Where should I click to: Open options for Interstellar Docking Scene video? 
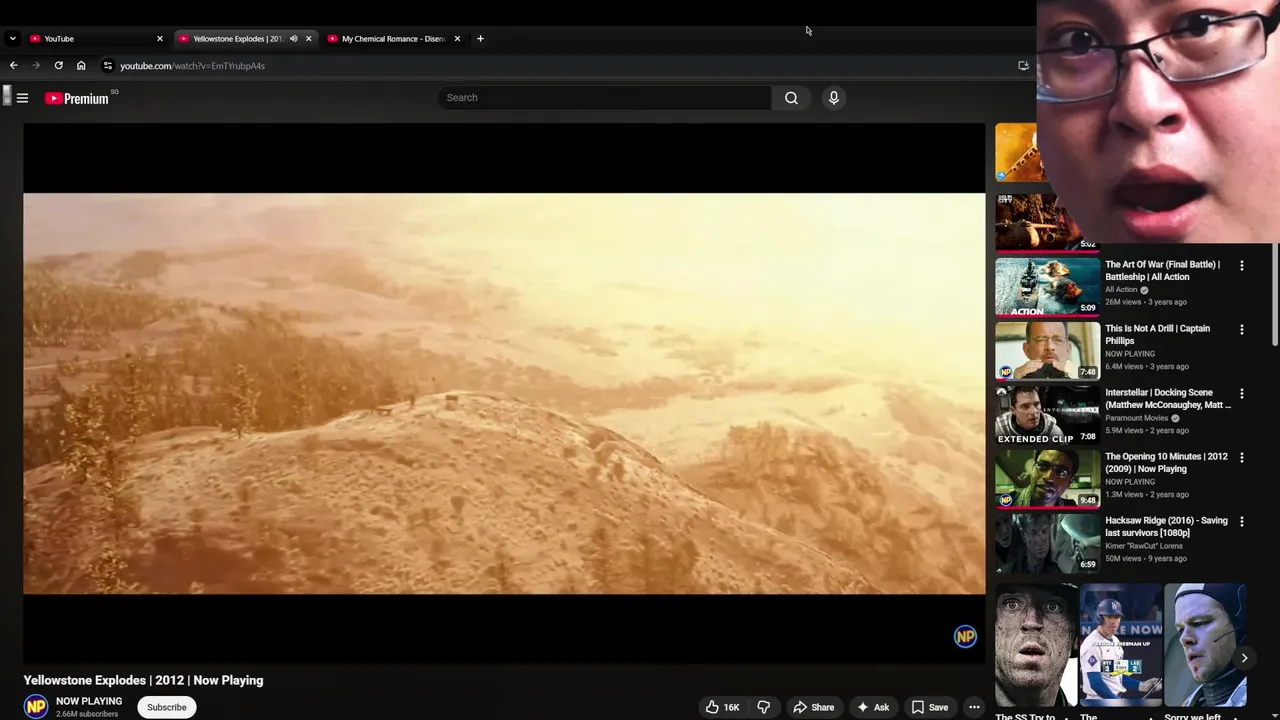coord(1242,394)
